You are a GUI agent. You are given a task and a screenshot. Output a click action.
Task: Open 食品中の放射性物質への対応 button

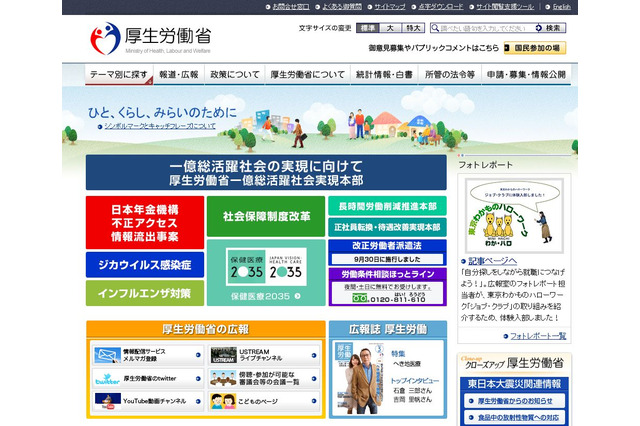tap(514, 417)
